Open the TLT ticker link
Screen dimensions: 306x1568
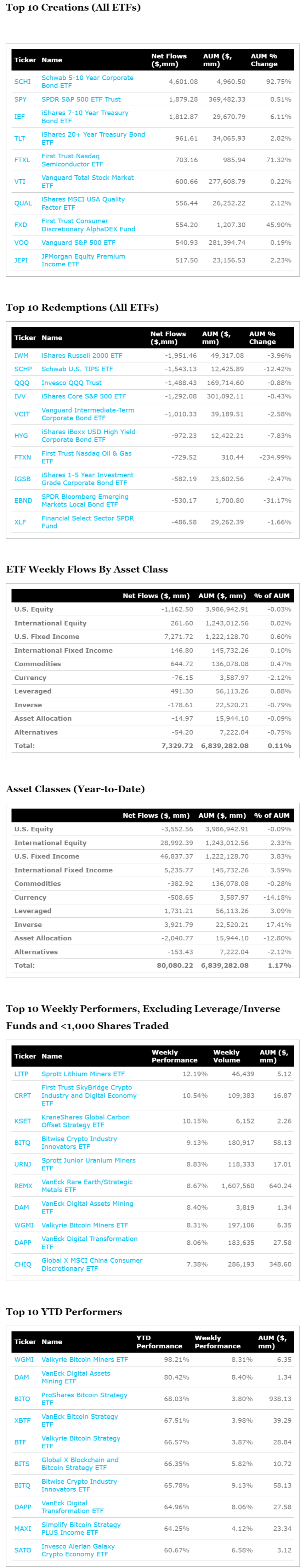click(19, 138)
